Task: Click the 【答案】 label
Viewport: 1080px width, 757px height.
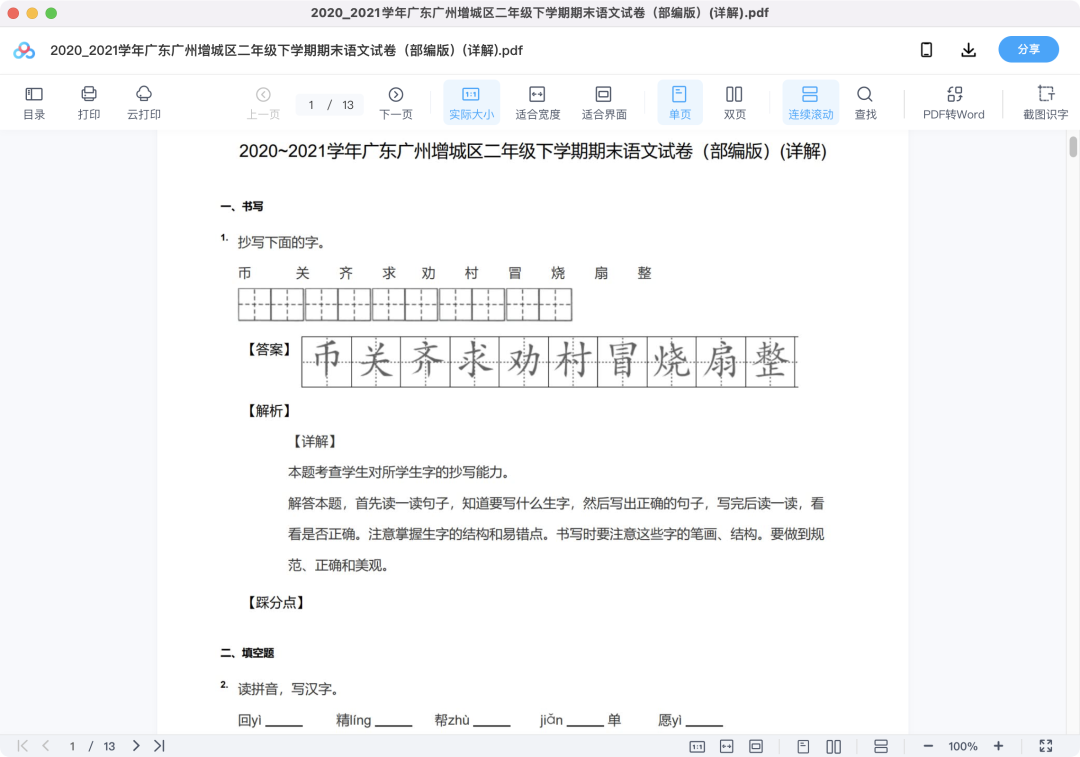Action: 269,350
